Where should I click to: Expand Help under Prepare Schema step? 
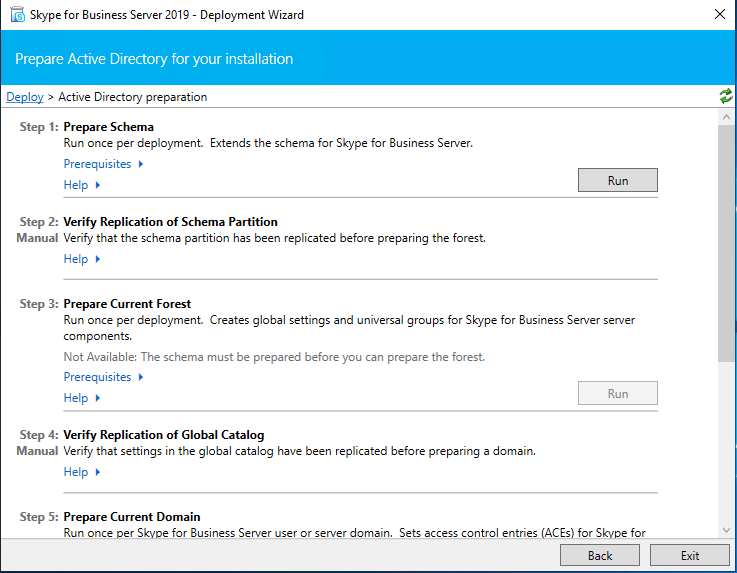pos(82,185)
